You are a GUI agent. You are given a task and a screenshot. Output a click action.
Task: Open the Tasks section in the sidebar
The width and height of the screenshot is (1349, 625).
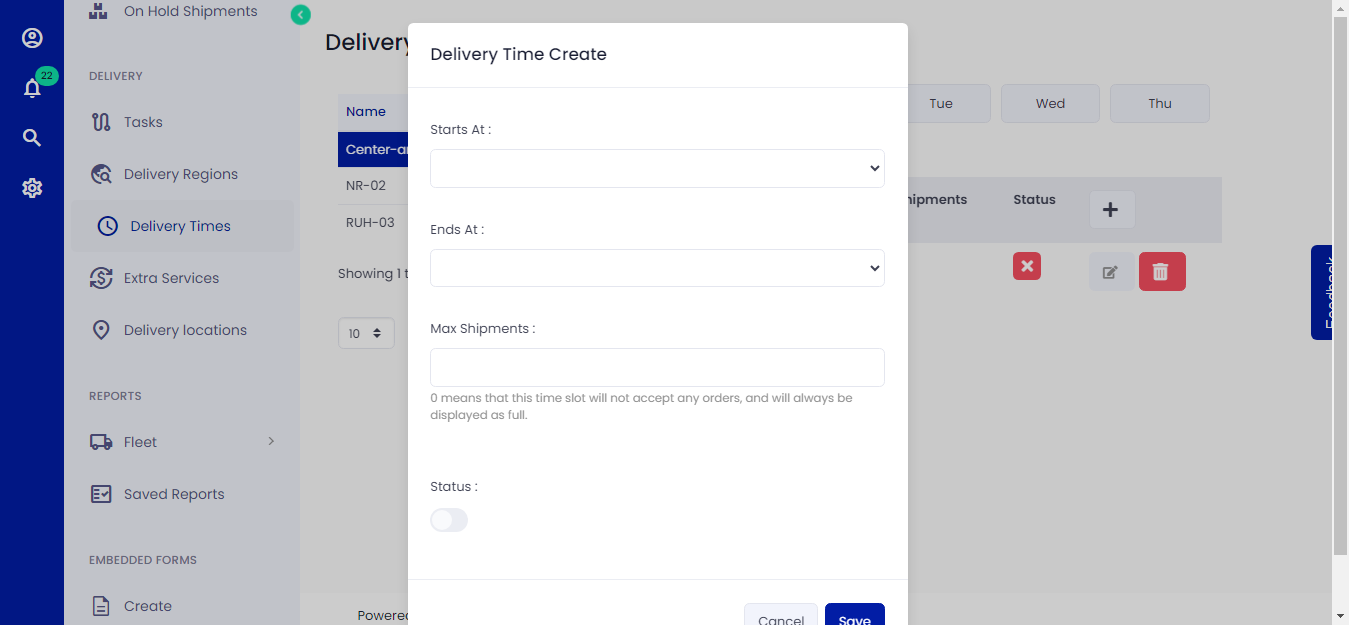click(141, 121)
